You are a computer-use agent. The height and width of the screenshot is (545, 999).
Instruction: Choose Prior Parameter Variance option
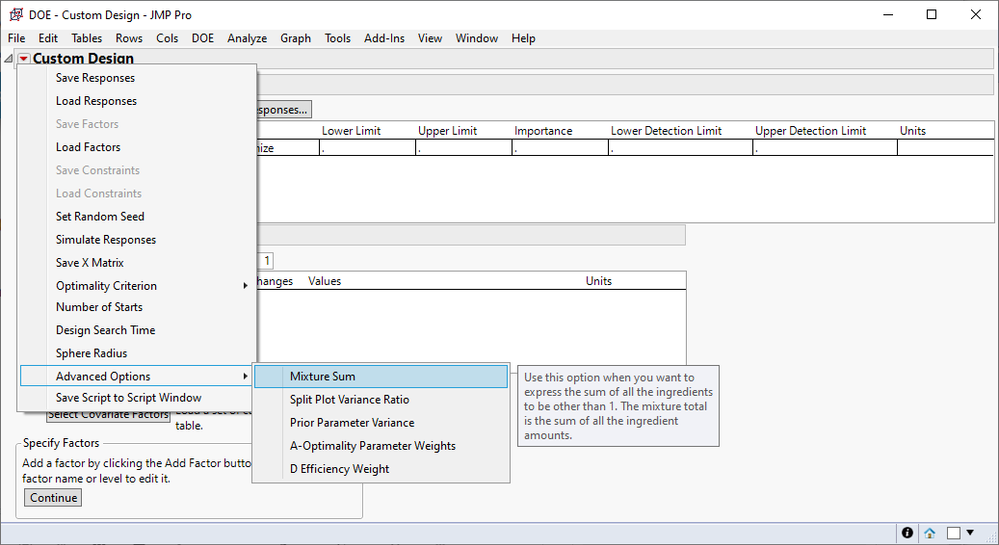point(381,423)
